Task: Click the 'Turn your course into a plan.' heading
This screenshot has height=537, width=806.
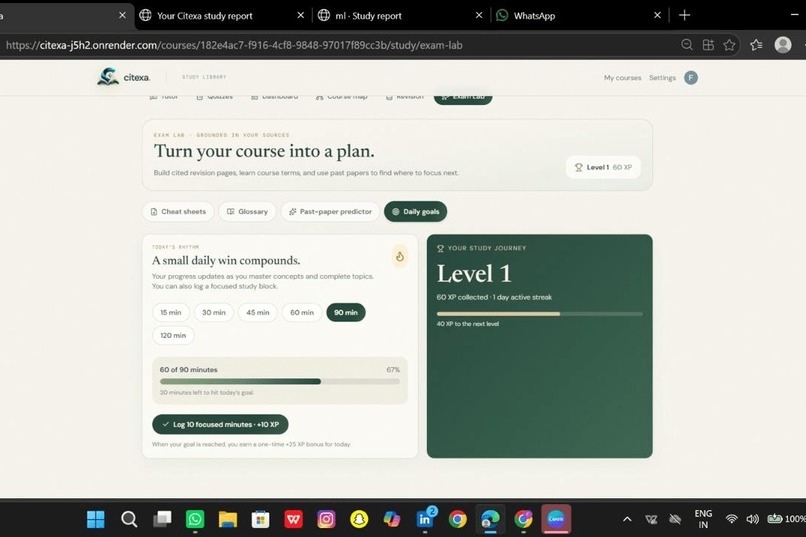Action: coord(264,152)
